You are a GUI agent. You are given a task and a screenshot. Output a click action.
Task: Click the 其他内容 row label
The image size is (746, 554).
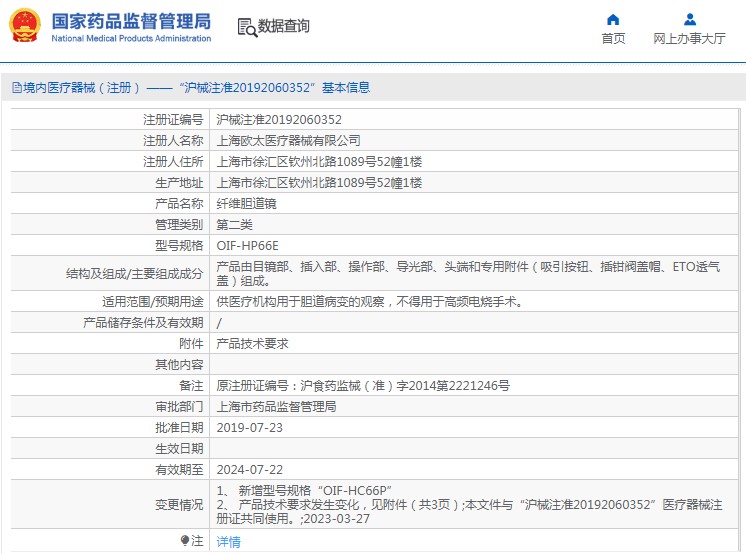(179, 365)
